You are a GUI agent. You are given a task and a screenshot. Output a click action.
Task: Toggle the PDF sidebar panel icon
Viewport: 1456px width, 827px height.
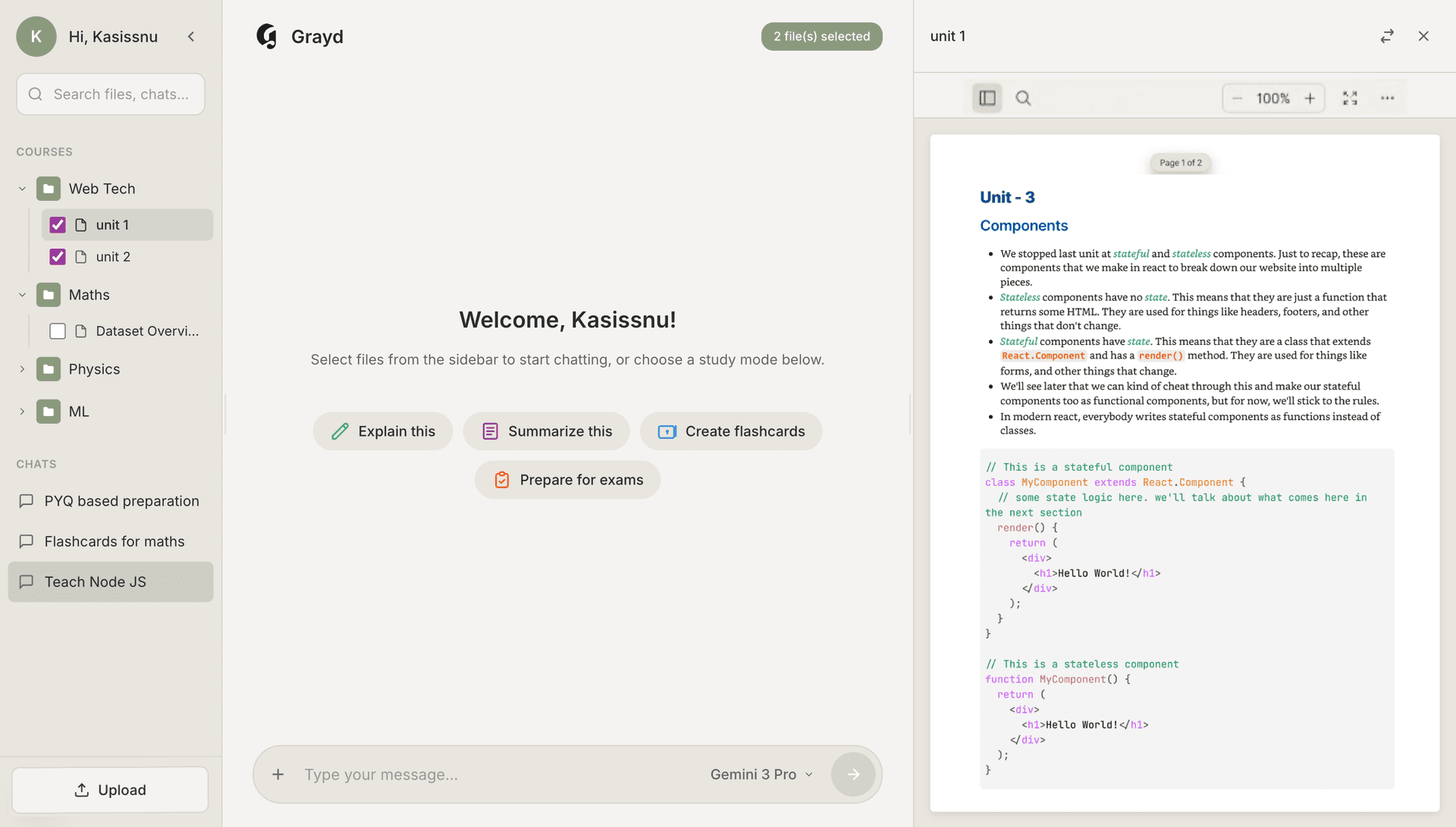[987, 98]
